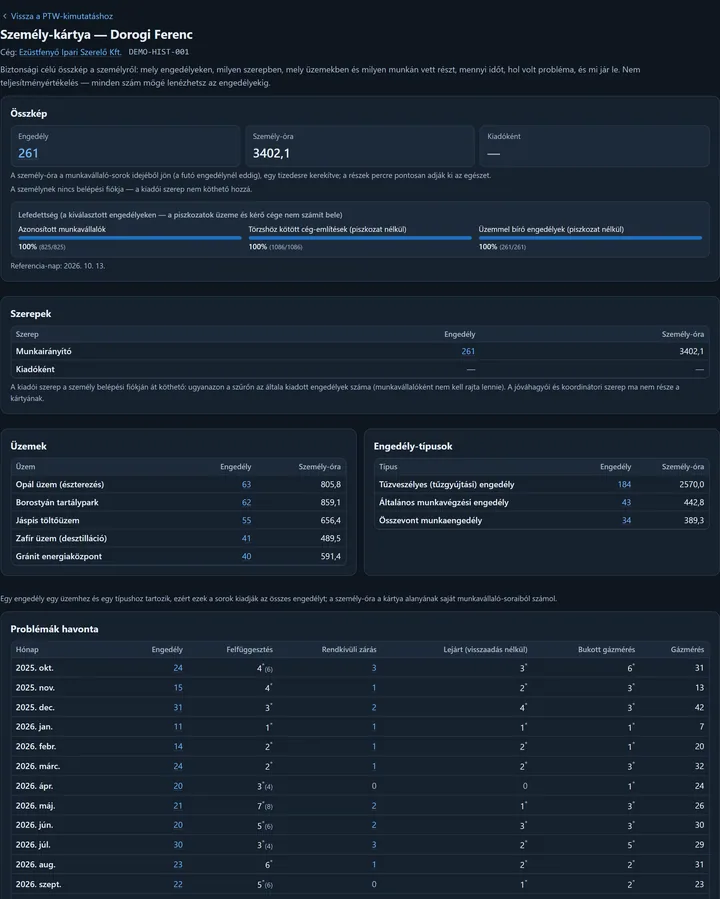Open the Ezüstfenyő Ipari Szerelő Kft. company link
This screenshot has width=720, height=899.
[x=70, y=52]
